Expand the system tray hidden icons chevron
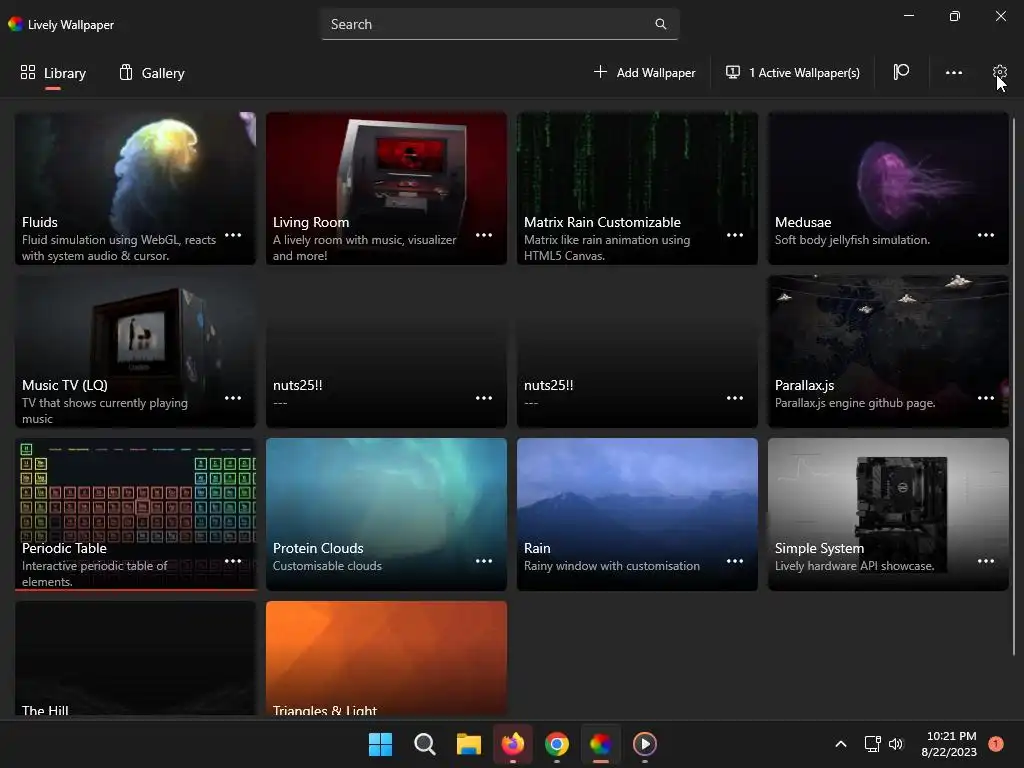This screenshot has width=1024, height=768. [x=841, y=744]
